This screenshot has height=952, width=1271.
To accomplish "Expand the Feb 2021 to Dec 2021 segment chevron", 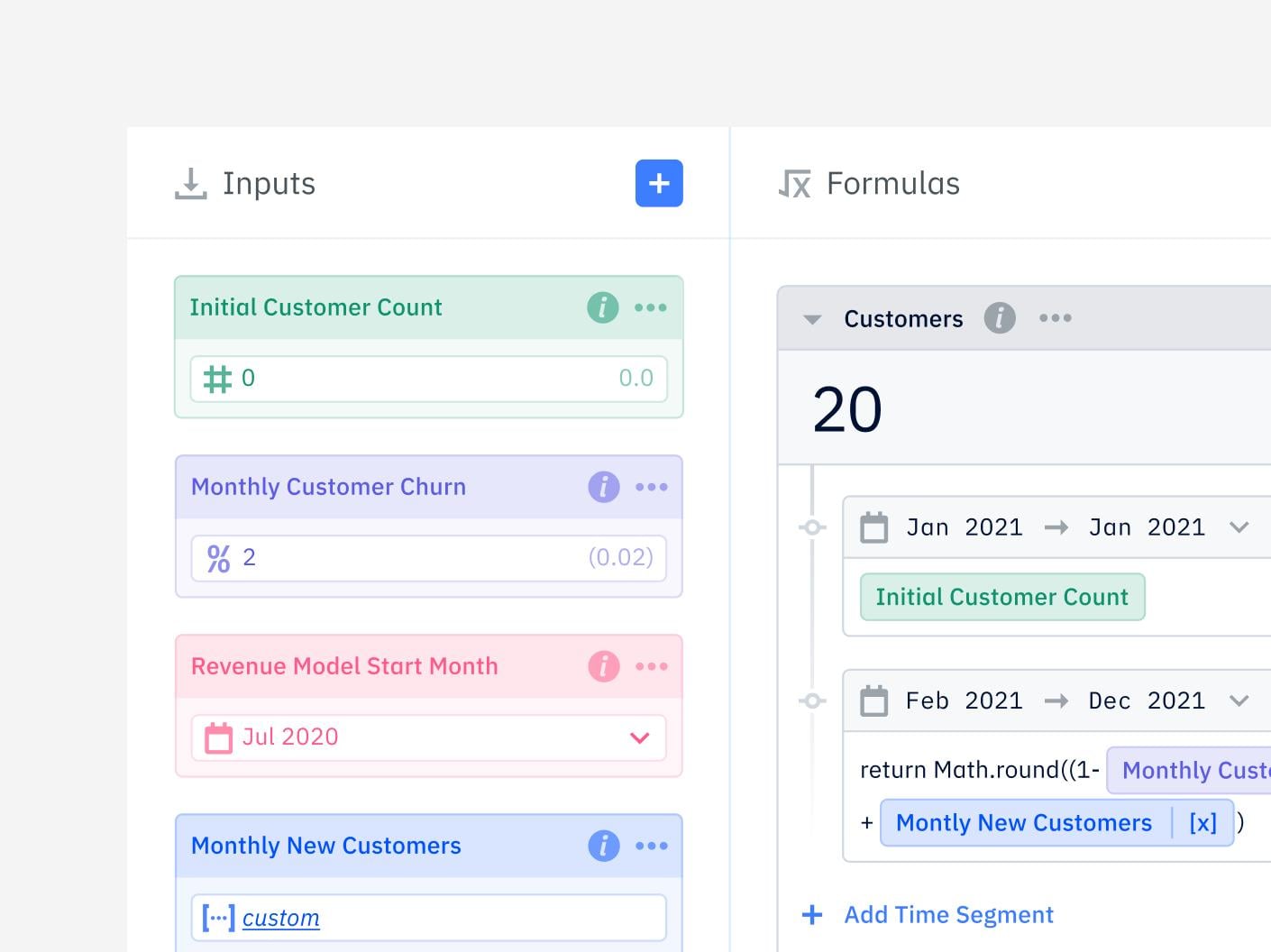I will click(x=1239, y=700).
